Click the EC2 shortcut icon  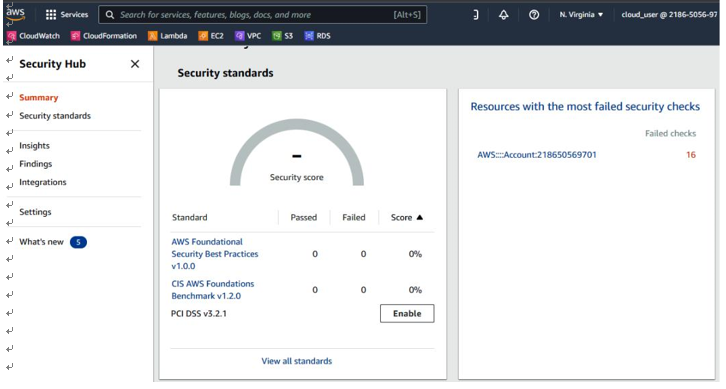tap(203, 36)
